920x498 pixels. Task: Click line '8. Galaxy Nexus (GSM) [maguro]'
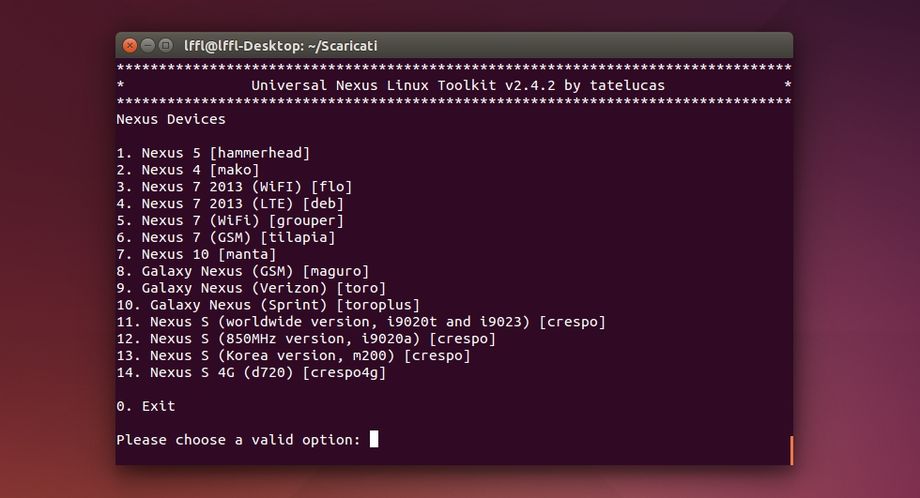(x=243, y=272)
